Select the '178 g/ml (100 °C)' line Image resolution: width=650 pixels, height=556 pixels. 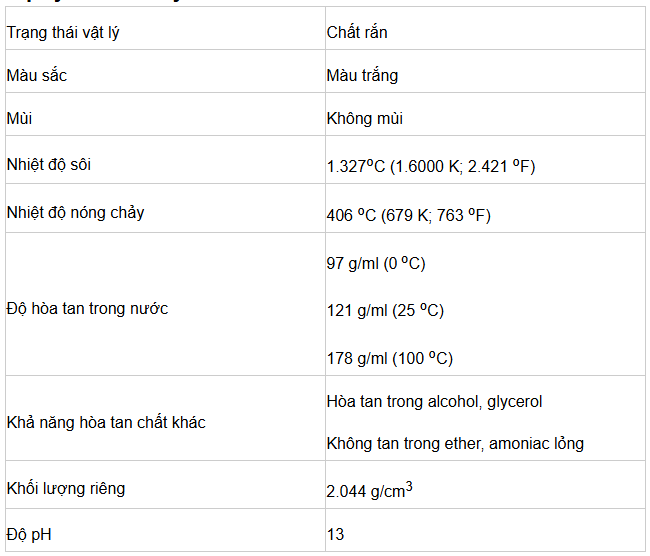tap(390, 358)
